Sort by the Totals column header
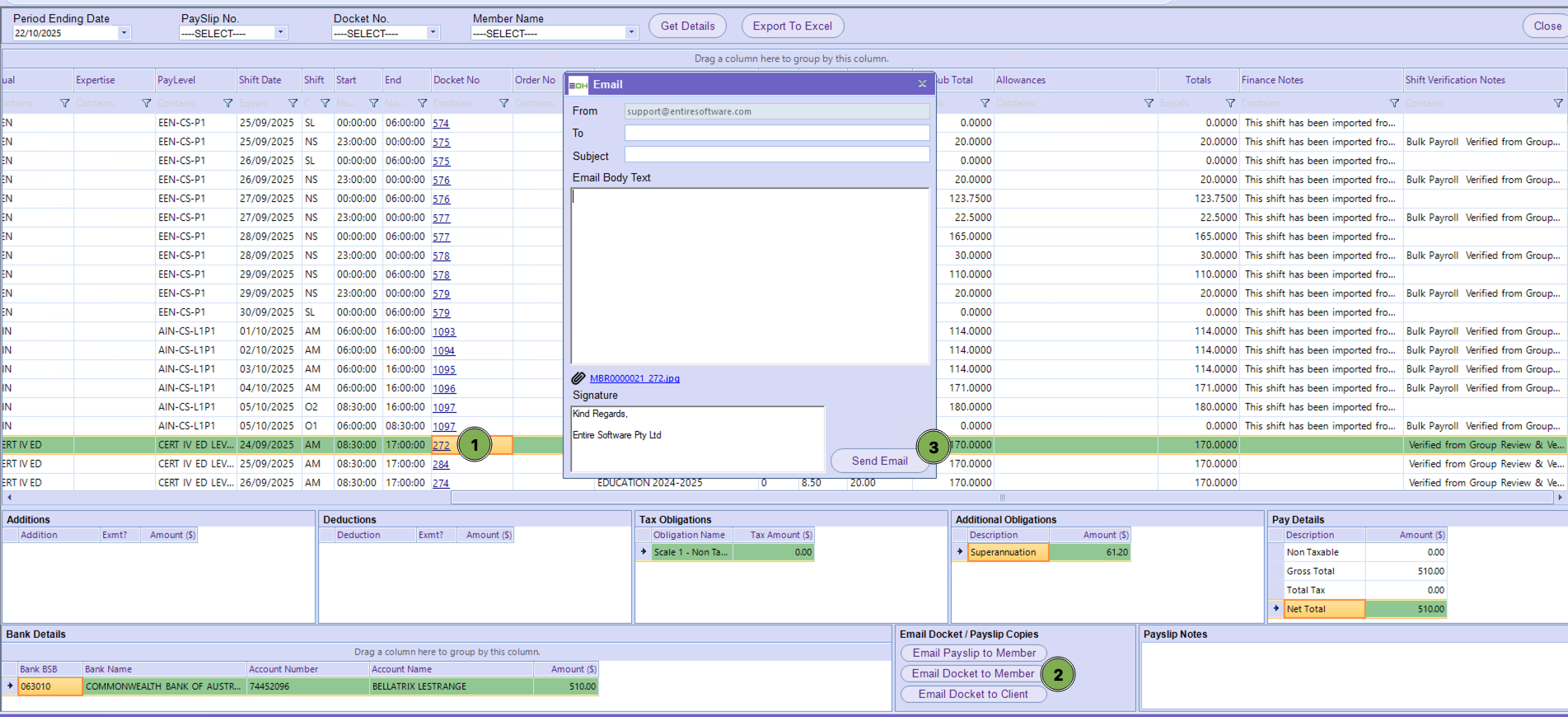This screenshot has width=1568, height=717. (x=1197, y=80)
